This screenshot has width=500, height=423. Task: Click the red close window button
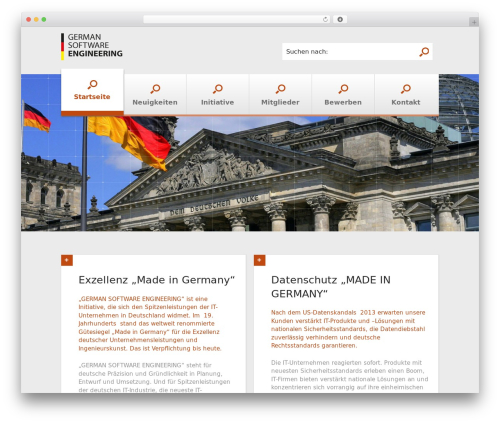click(x=29, y=20)
